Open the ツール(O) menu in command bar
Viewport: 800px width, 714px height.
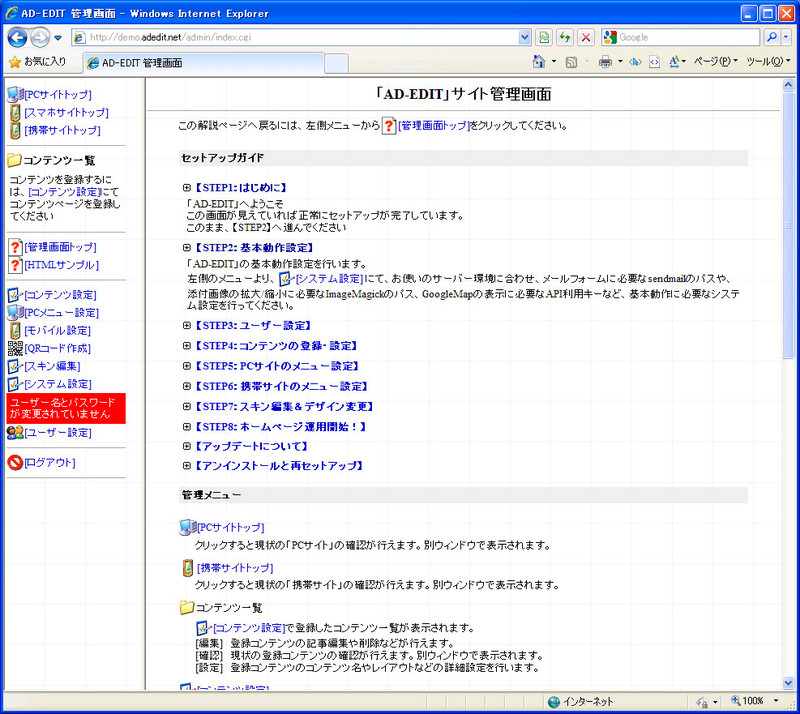point(768,62)
